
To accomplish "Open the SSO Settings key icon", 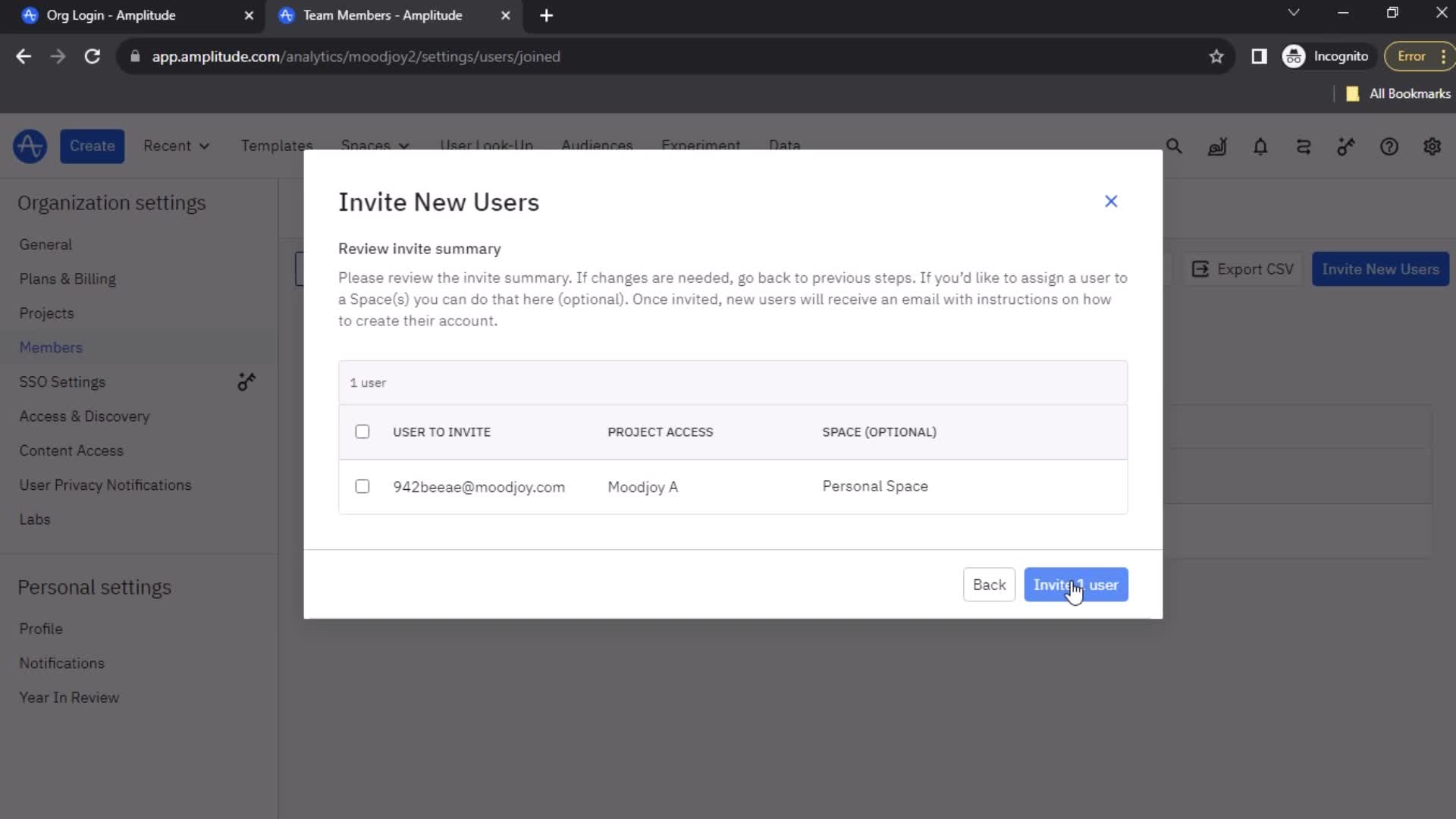I will (x=247, y=382).
